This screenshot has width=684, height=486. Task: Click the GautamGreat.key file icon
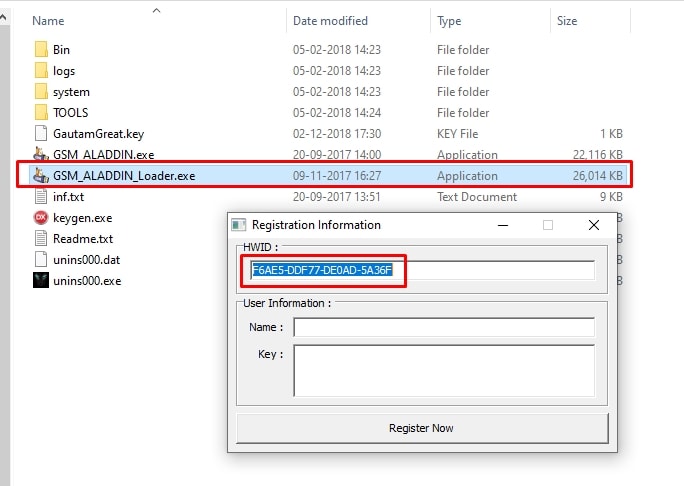coord(41,133)
